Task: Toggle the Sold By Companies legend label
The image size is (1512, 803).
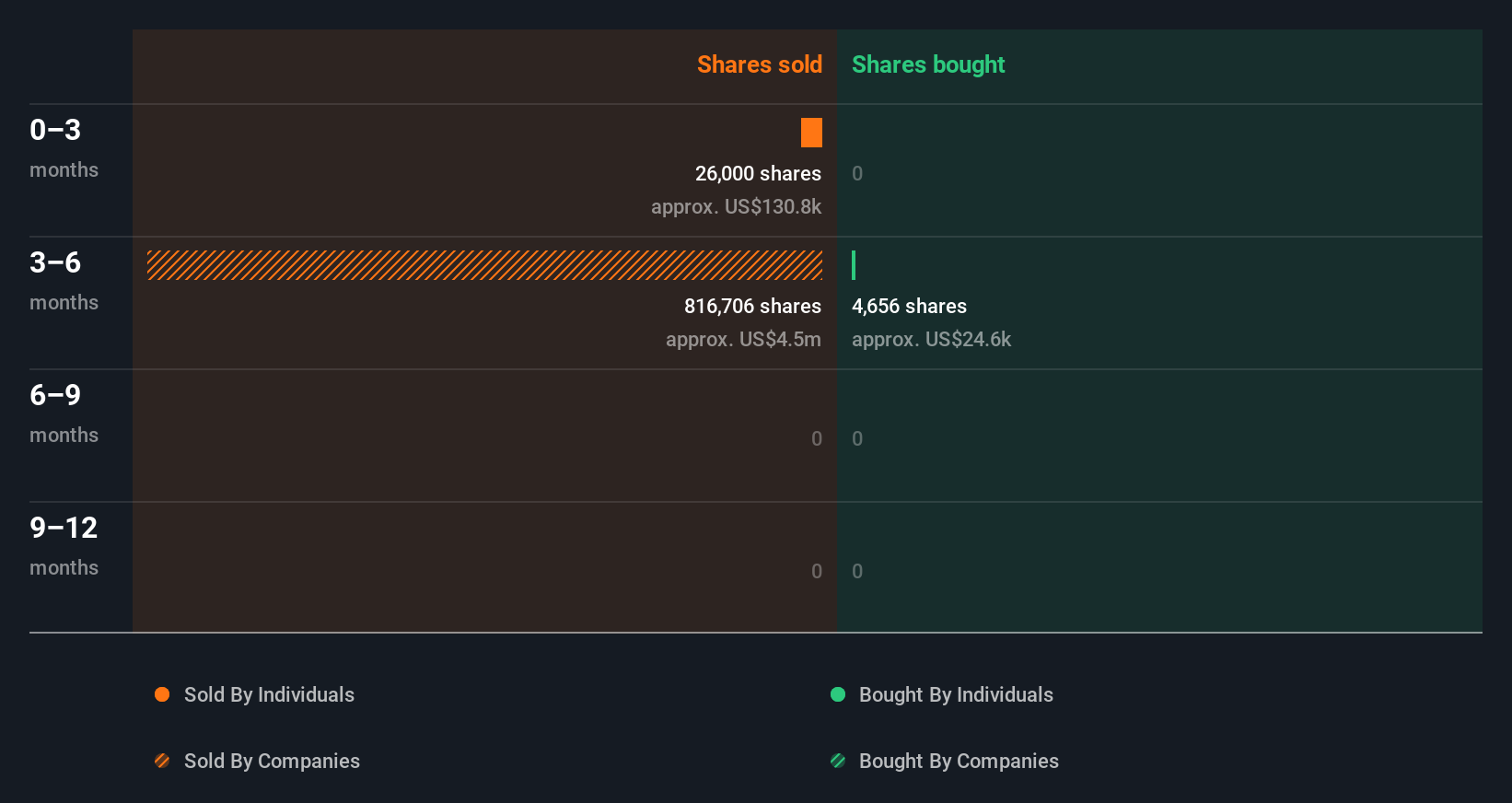Action: tap(272, 761)
